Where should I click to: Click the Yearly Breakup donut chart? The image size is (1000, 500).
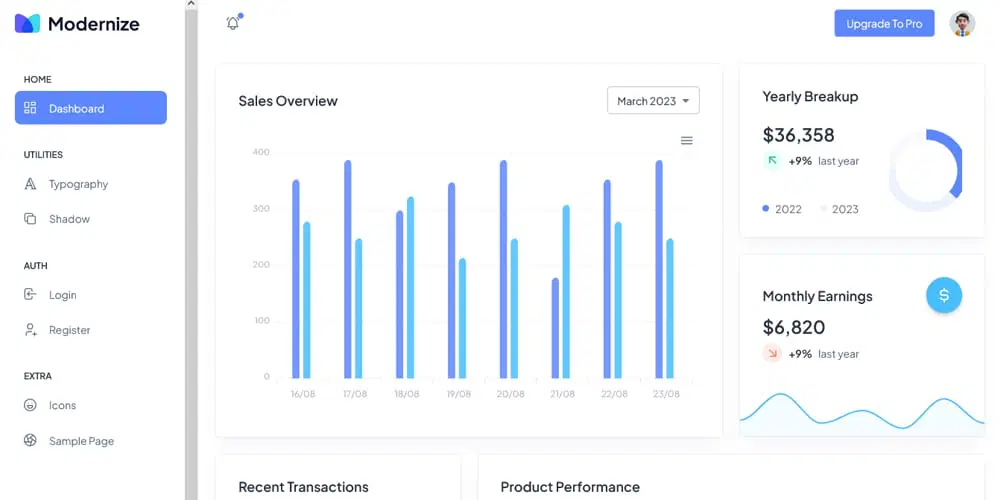(x=925, y=170)
